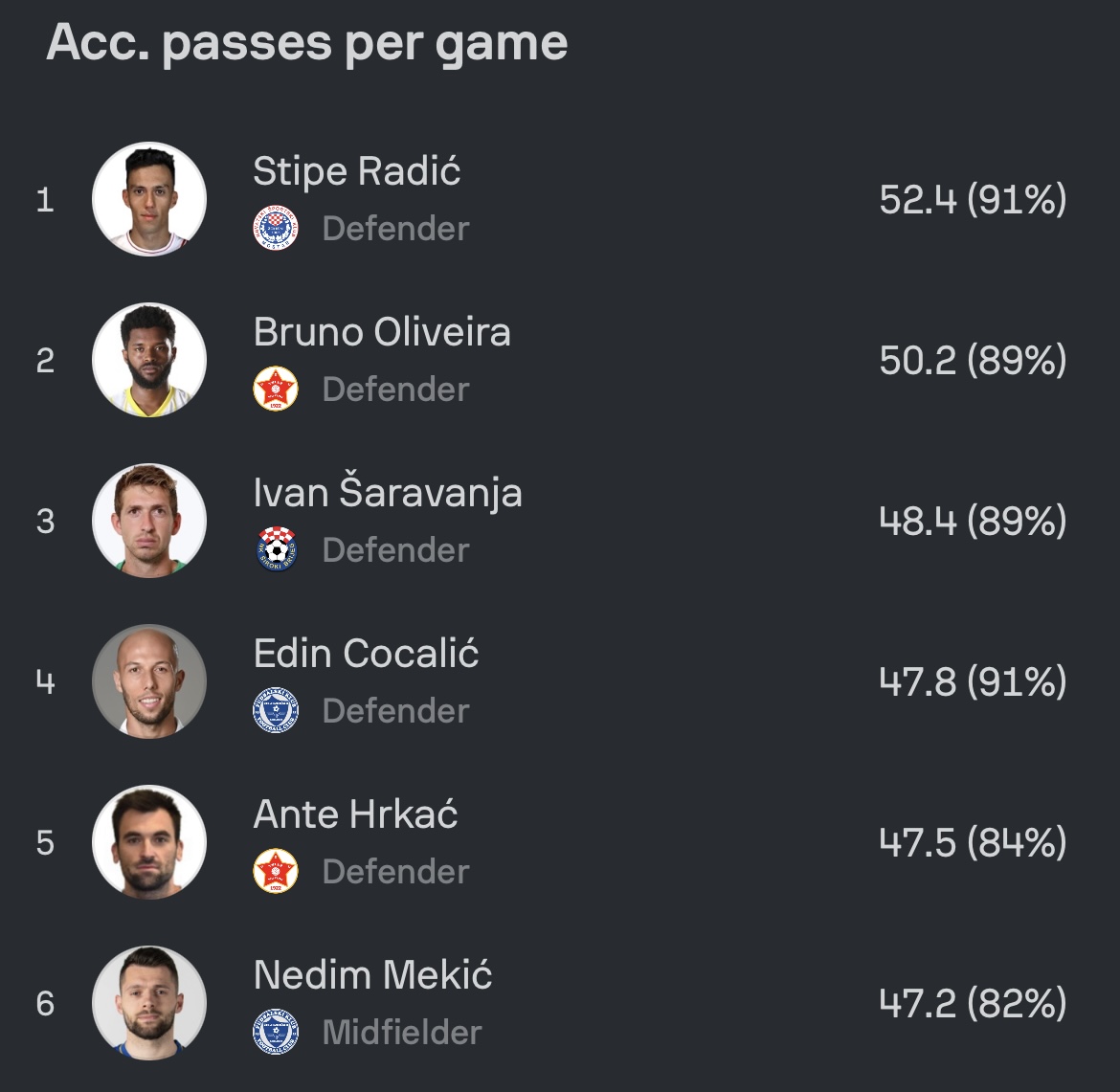Image resolution: width=1120 pixels, height=1092 pixels.
Task: Select the Ante Hrkać name link
Action: 356,813
